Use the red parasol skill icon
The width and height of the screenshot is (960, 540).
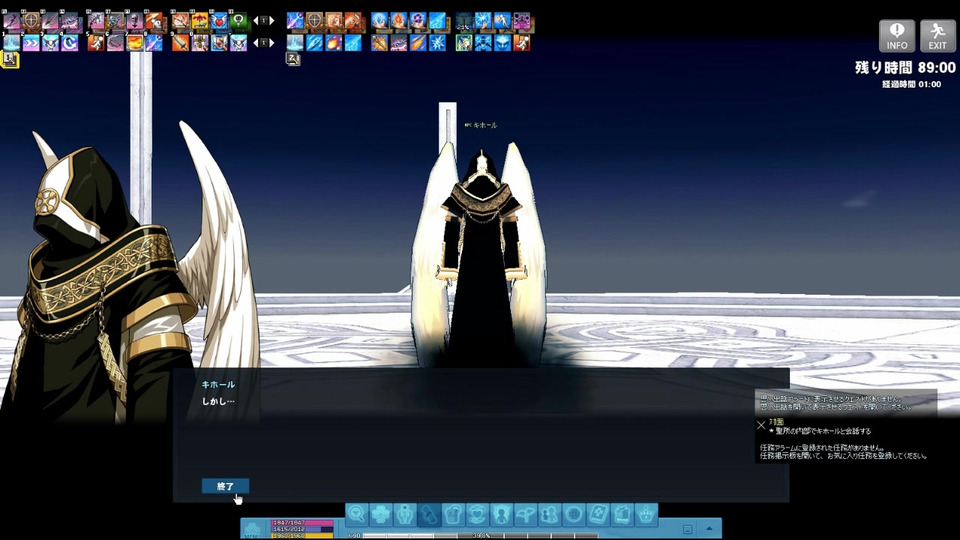[x=199, y=21]
